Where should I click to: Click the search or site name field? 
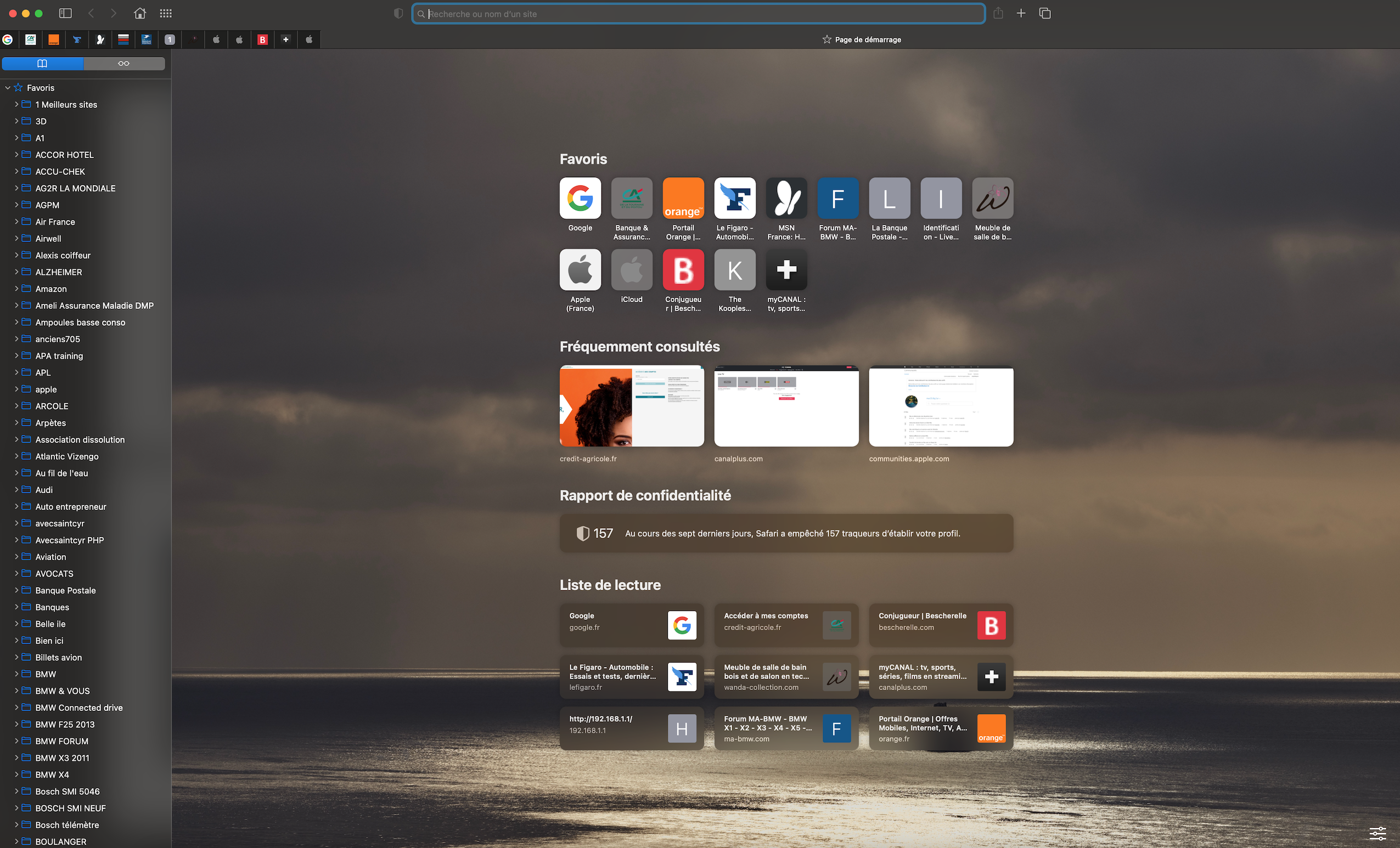click(x=699, y=14)
